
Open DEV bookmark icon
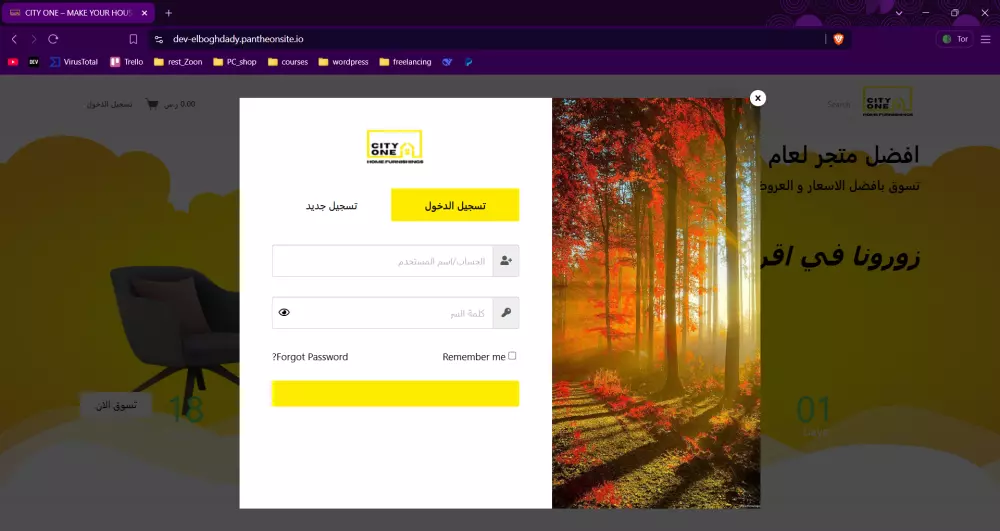click(x=34, y=62)
